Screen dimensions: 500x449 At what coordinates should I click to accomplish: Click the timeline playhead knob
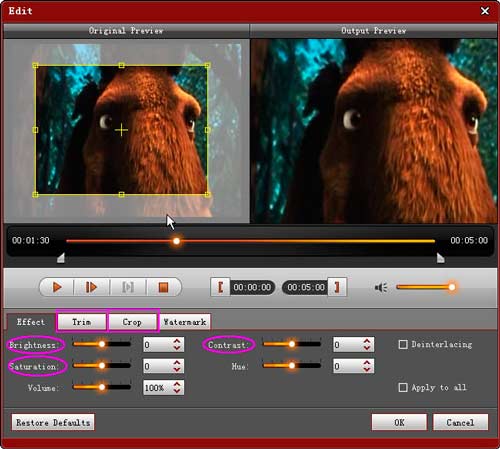176,241
